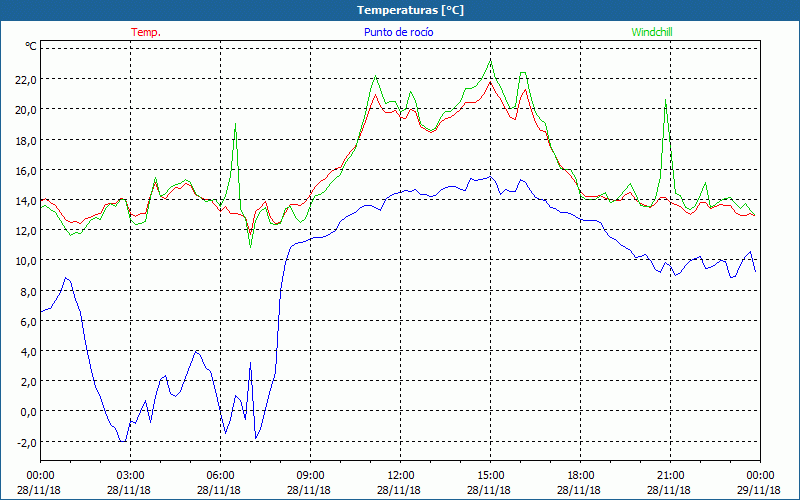
Task: Click the 15:00 time axis label
Action: pos(490,476)
